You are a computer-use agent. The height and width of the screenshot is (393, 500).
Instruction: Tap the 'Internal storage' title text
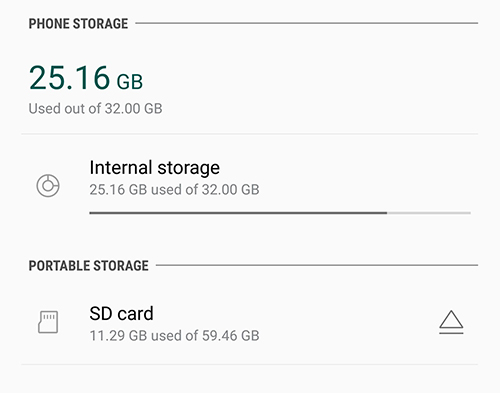point(155,167)
